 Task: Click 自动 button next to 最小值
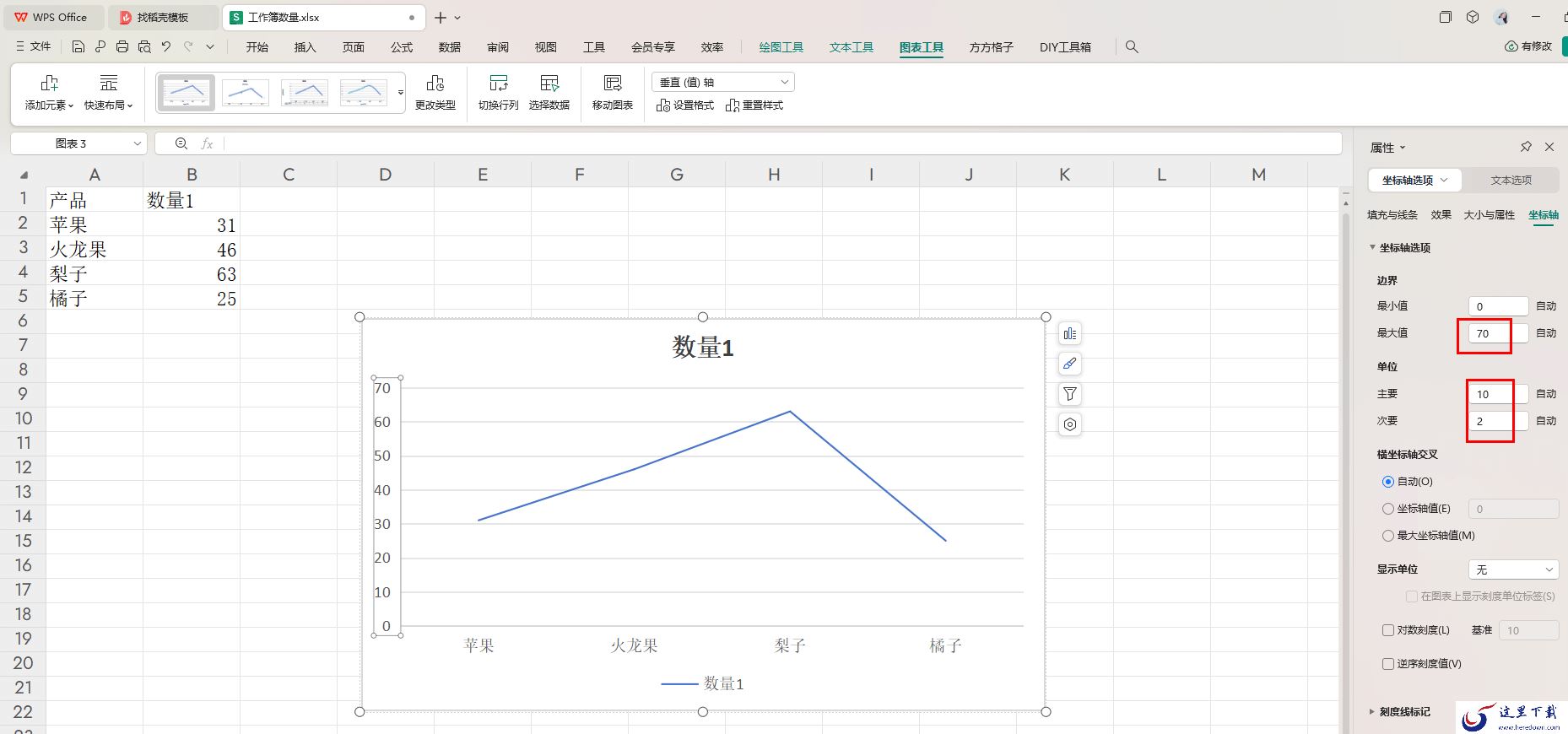point(1546,306)
